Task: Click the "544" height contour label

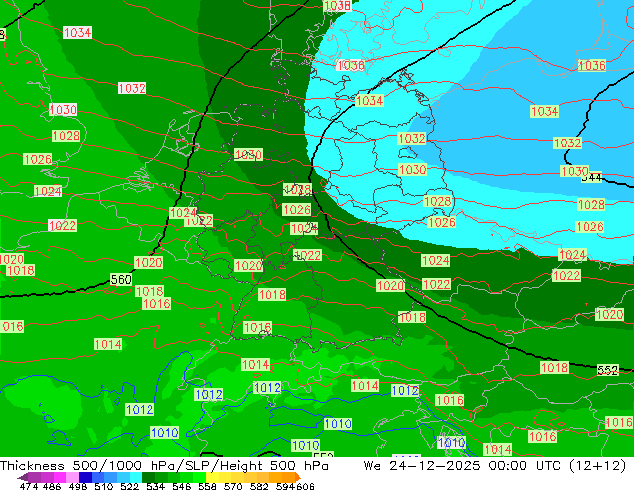Action: 592,177
